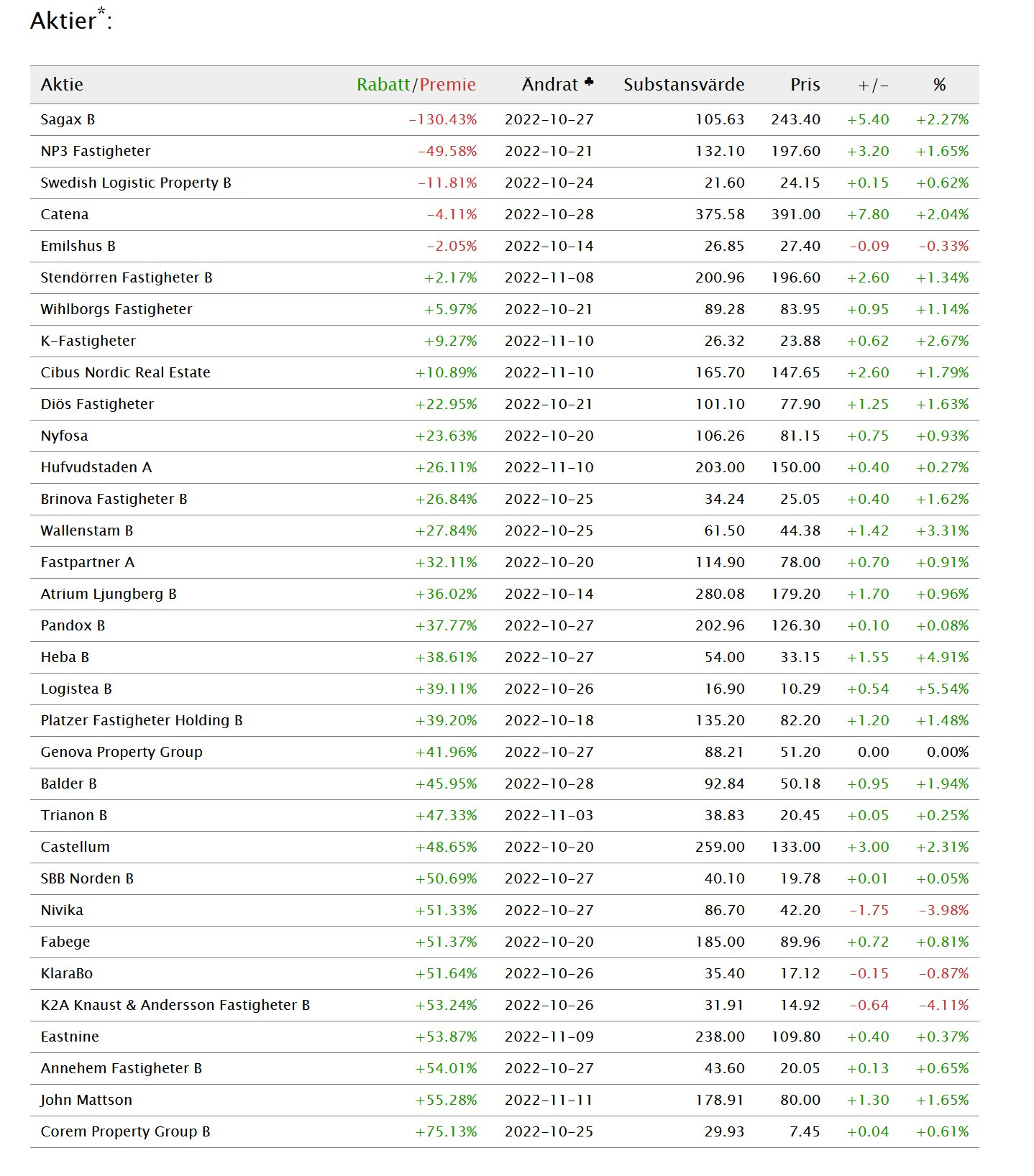Screen dimensions: 1034x1176
Task: Click Catena substansvärde 375.58
Action: pyautogui.click(x=720, y=214)
